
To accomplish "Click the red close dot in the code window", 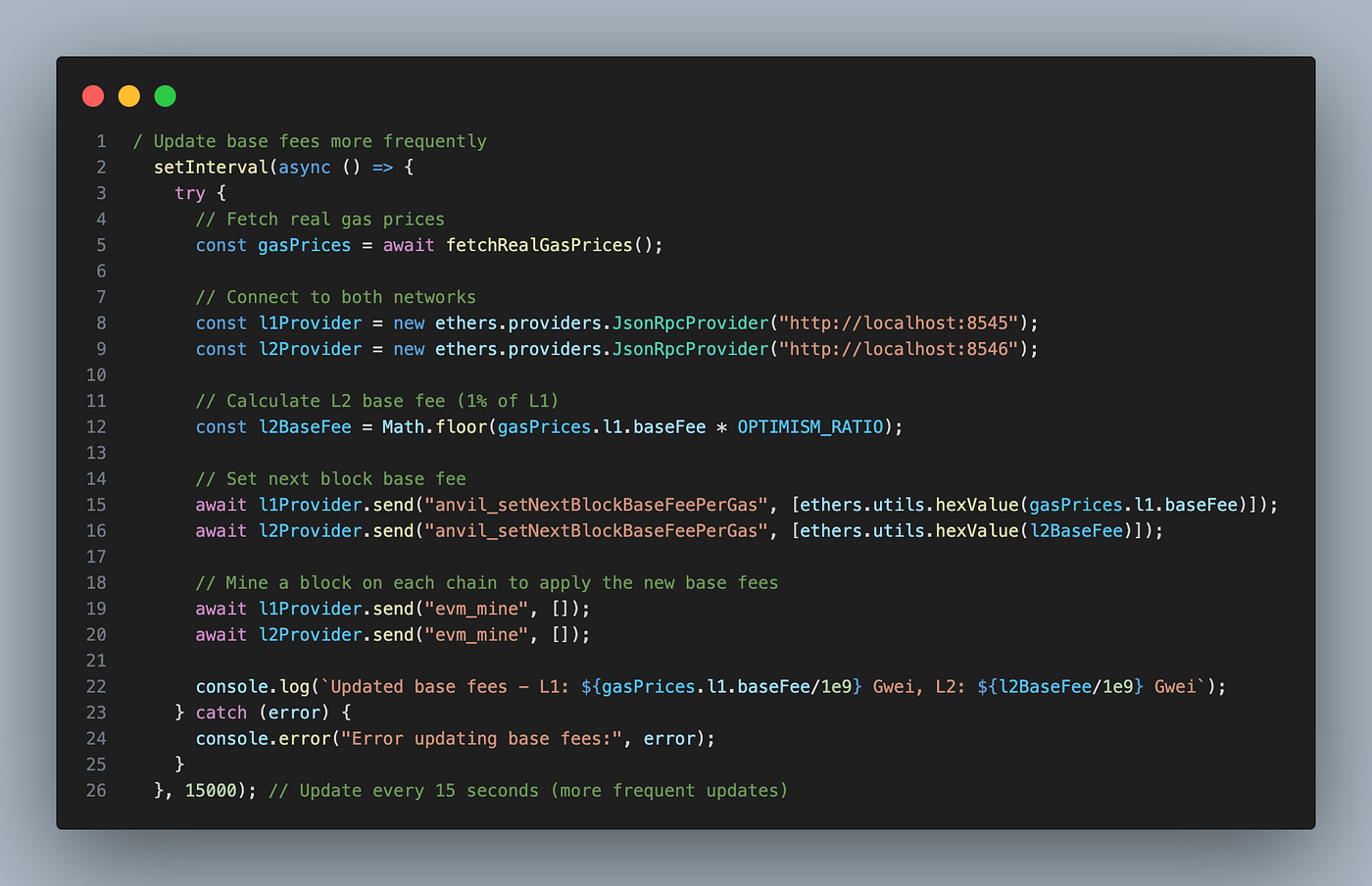I will click(x=93, y=96).
